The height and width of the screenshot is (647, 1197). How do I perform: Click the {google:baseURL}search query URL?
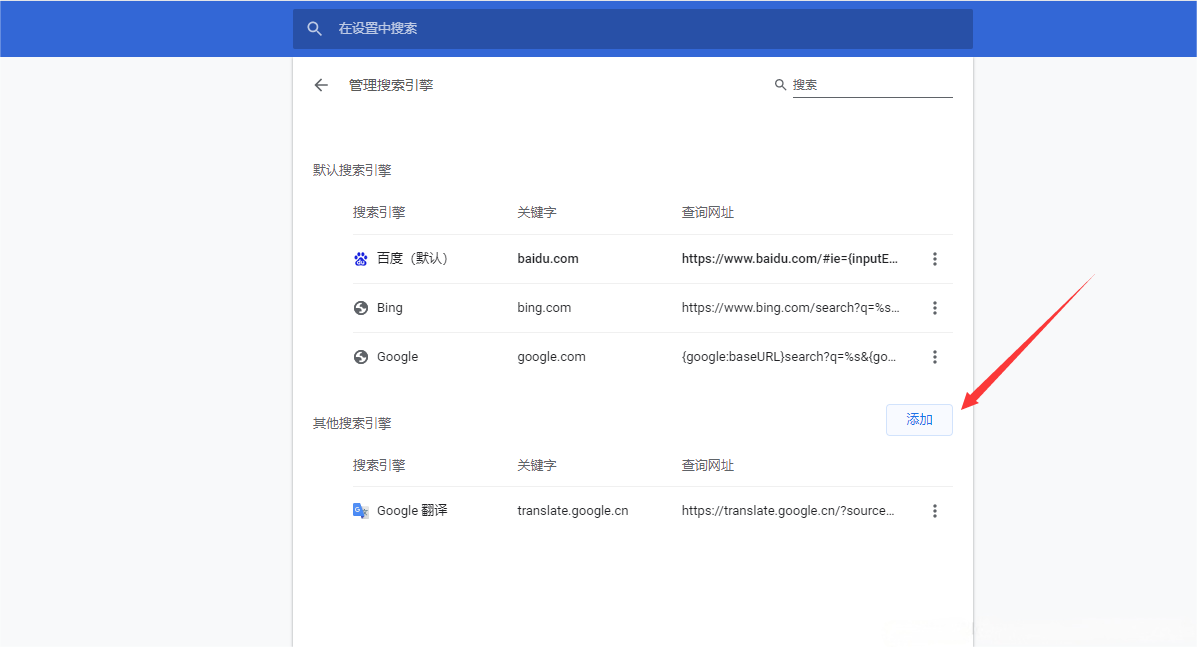coord(789,356)
